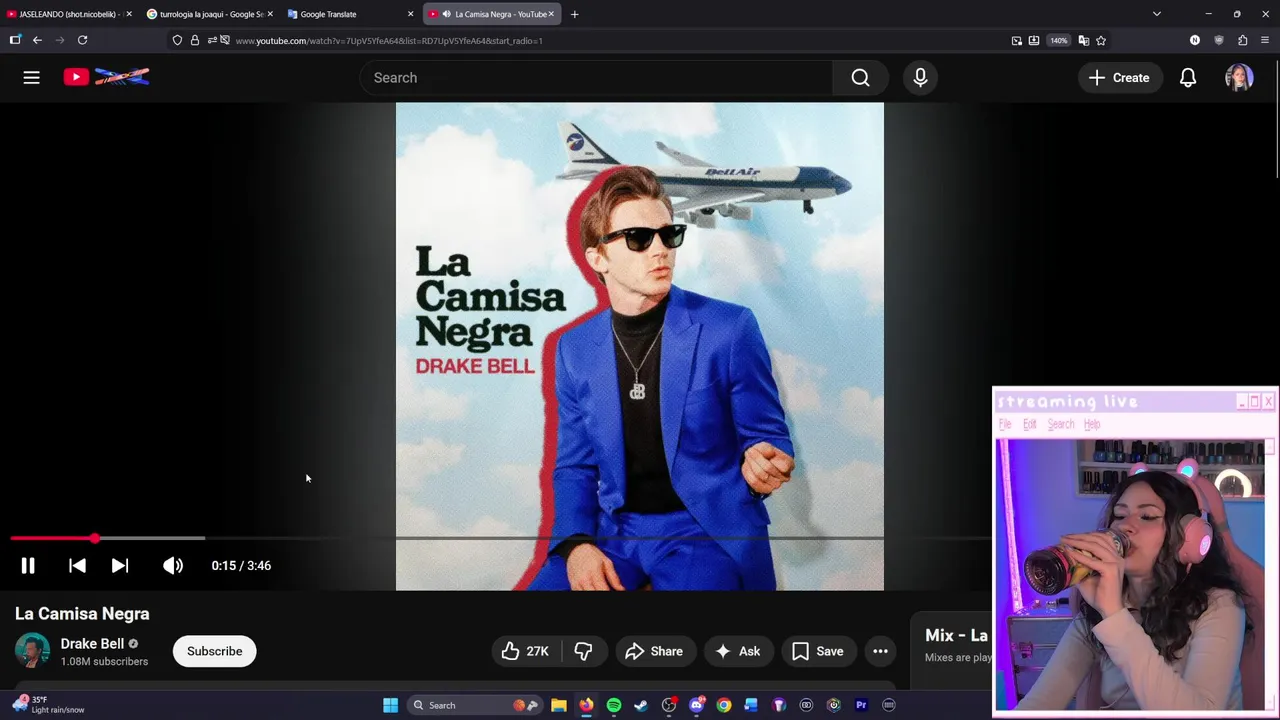This screenshot has height=720, width=1280.
Task: Open a new browser tab
Action: 574,14
